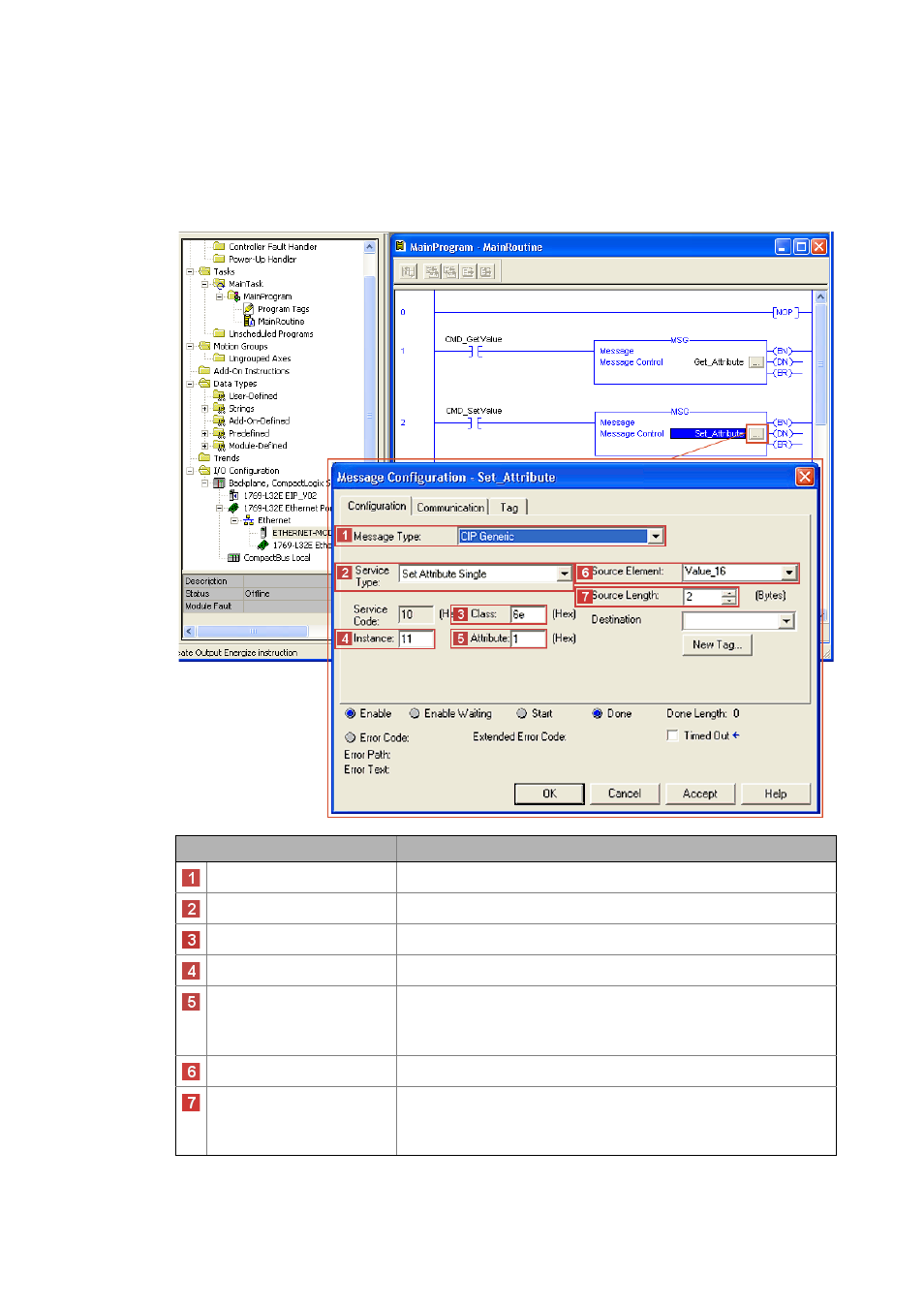Click the ETHERNET-MODULE device icon
Viewport: 924px width, 1308px height.
pyautogui.click(x=263, y=532)
